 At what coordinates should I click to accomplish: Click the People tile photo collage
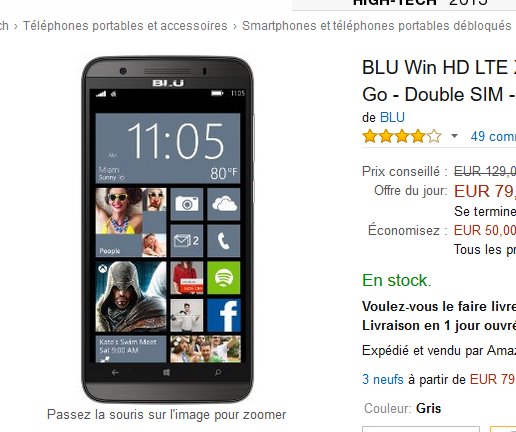[x=131, y=222]
